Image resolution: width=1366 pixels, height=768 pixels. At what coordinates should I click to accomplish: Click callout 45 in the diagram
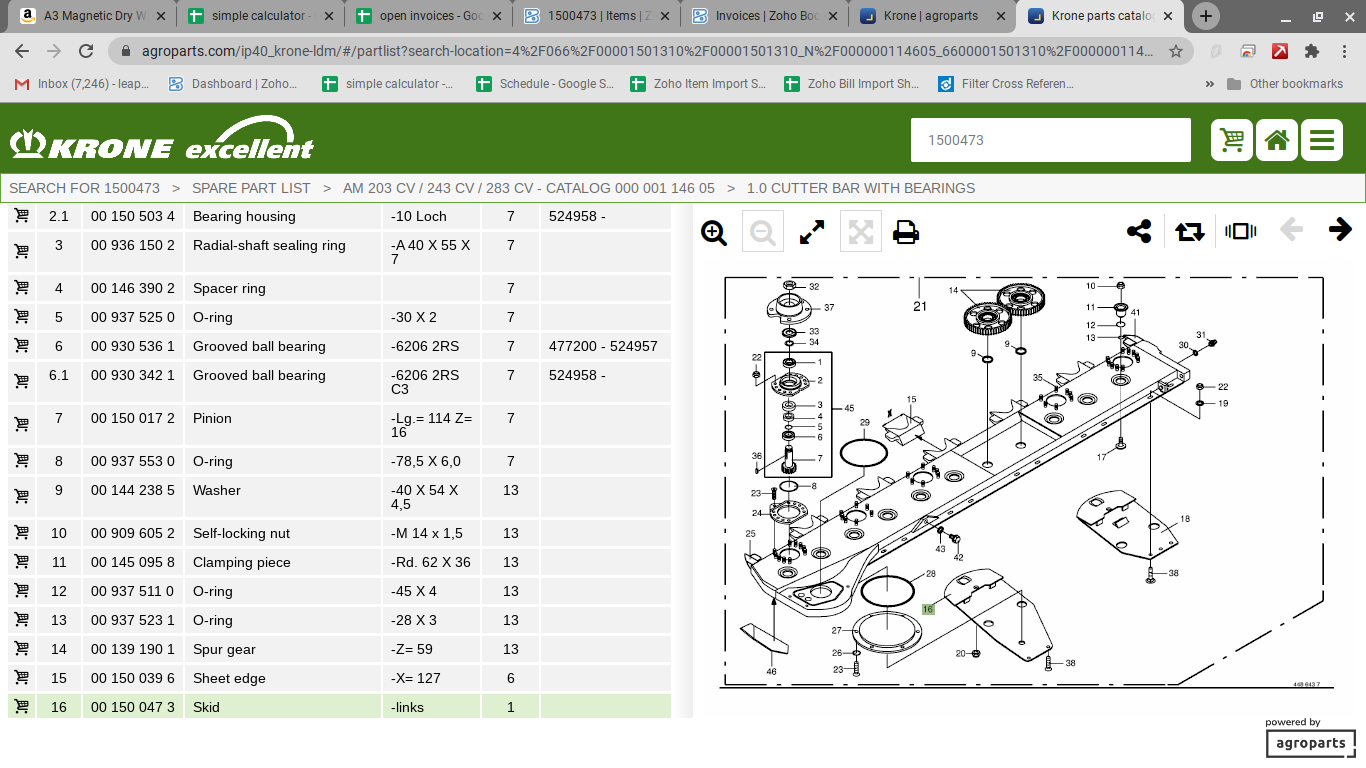tap(849, 408)
